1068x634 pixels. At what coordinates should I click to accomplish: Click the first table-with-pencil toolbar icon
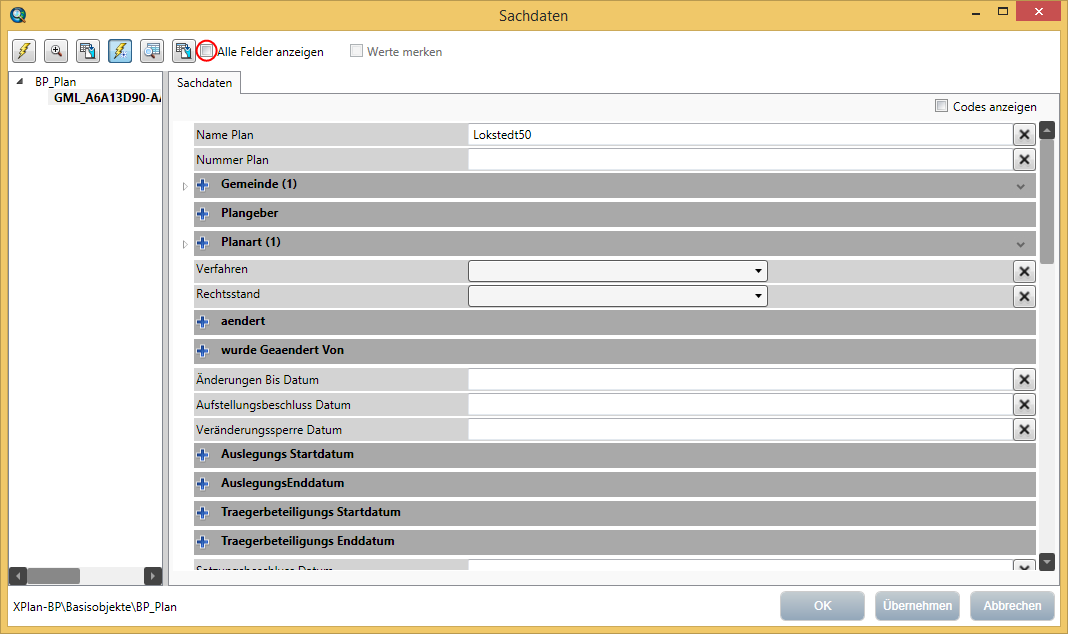[88, 50]
